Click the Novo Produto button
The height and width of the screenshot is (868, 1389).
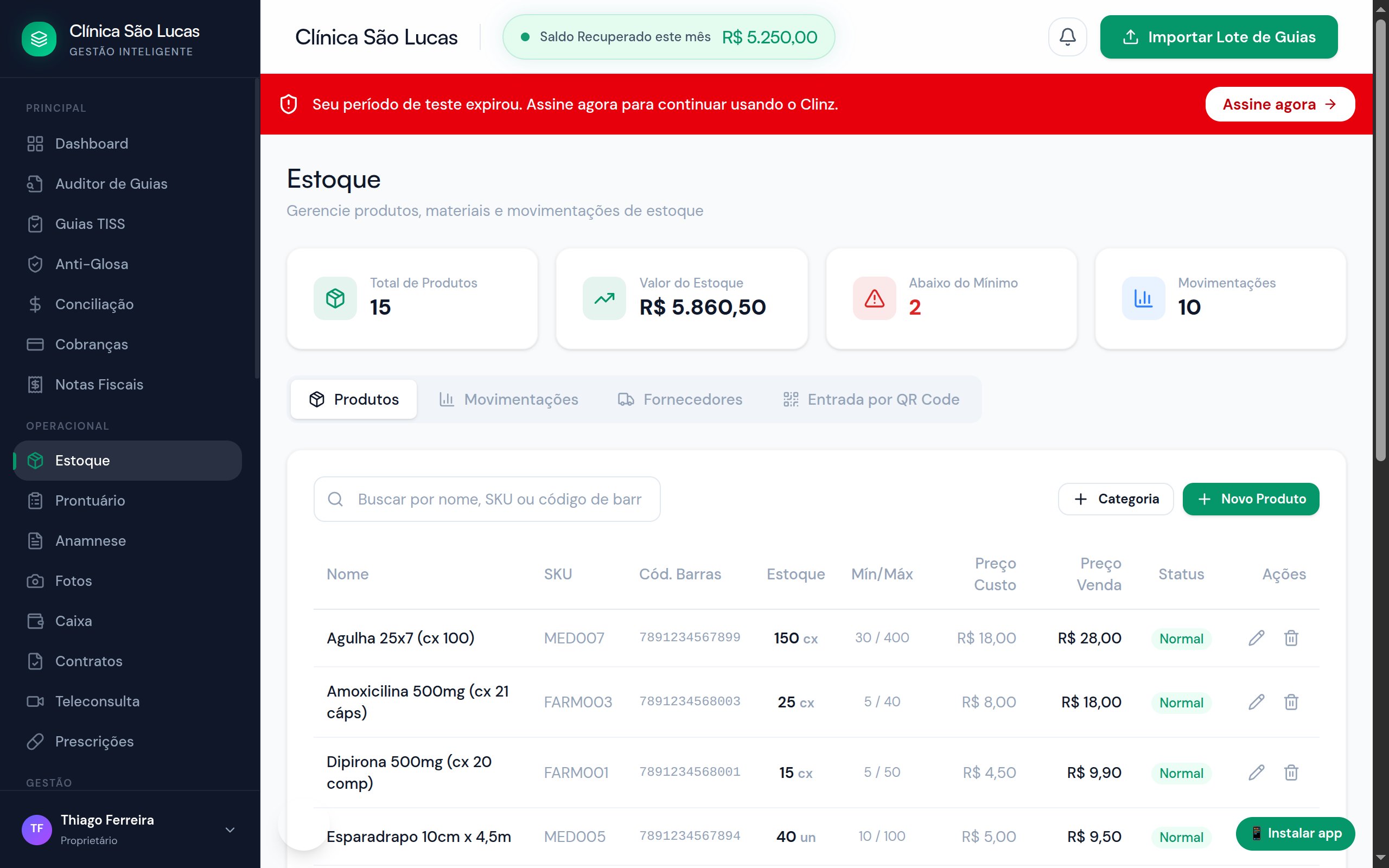1251,499
